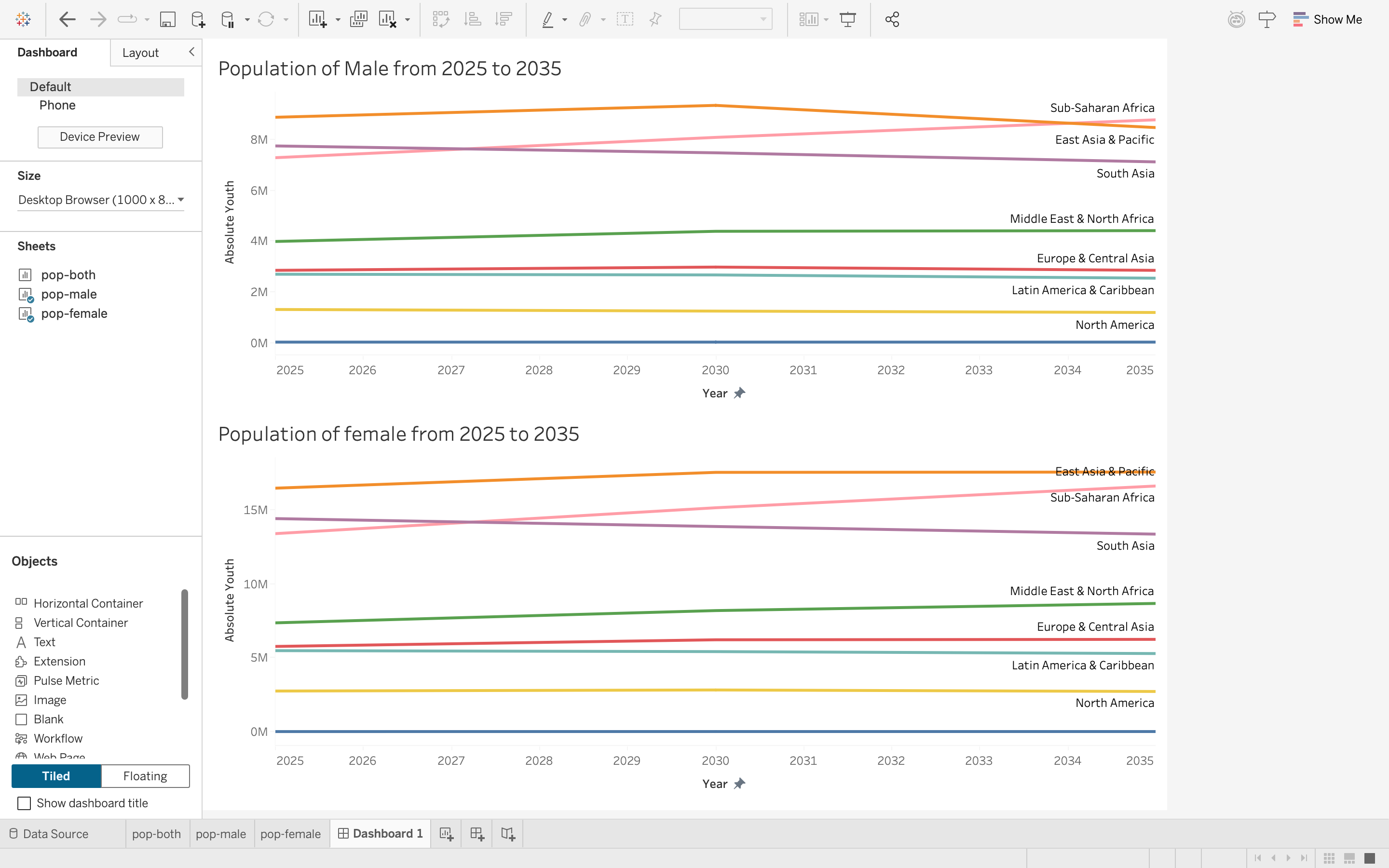The width and height of the screenshot is (1389, 868).
Task: Click the save icon in toolbar
Action: point(167,19)
